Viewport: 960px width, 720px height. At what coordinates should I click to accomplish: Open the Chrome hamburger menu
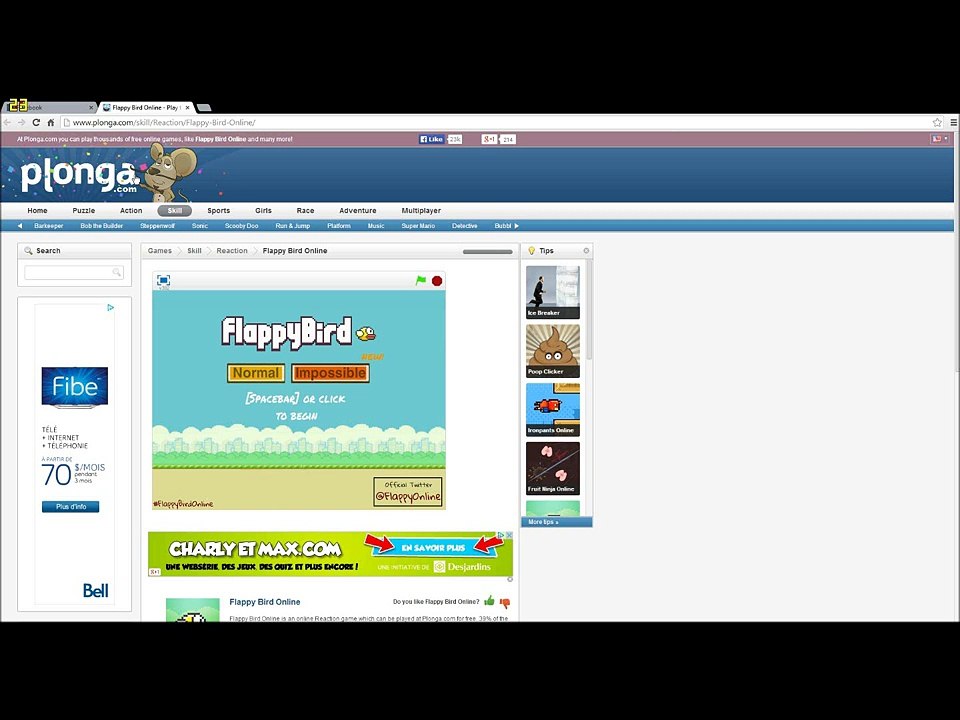point(953,122)
